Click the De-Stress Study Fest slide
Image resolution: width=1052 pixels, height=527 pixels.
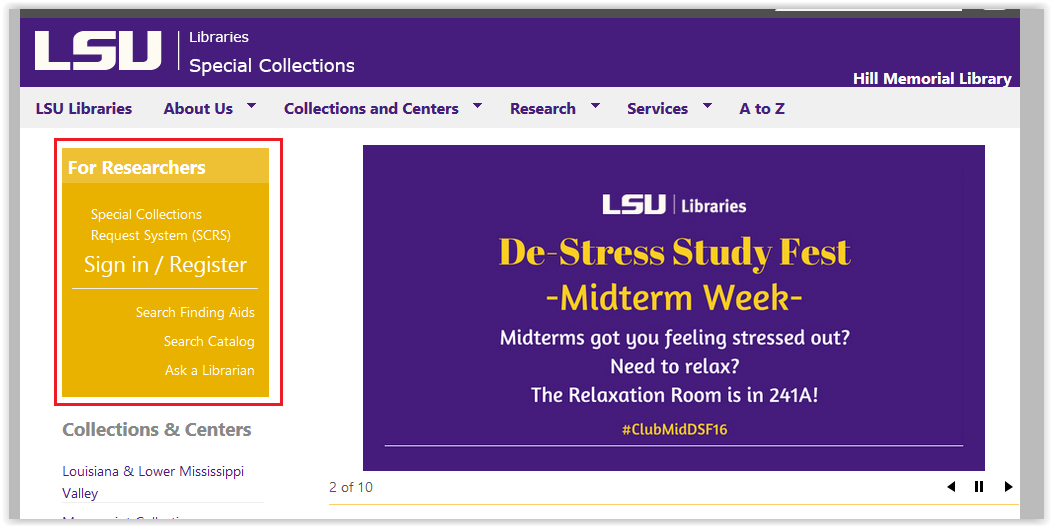[x=674, y=308]
